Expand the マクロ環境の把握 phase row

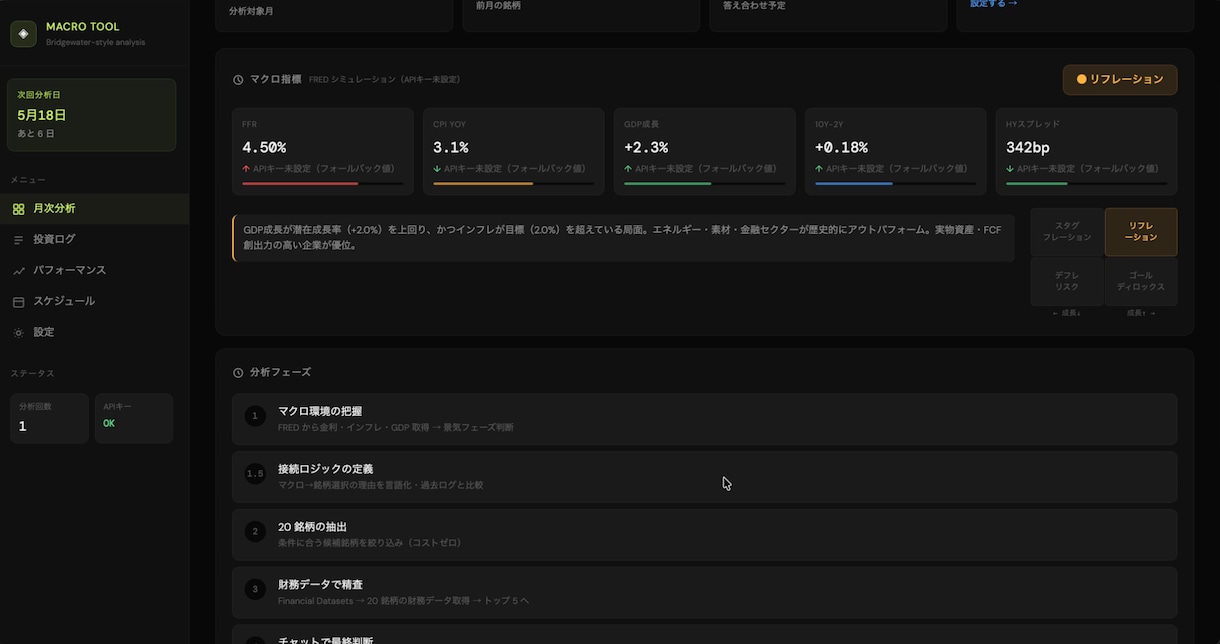point(704,419)
